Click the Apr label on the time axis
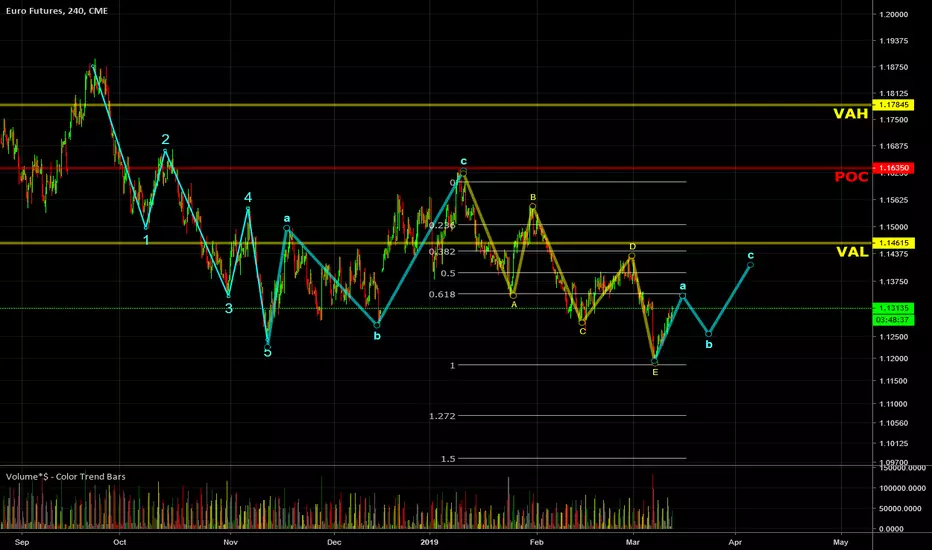The height and width of the screenshot is (550, 932). pyautogui.click(x=735, y=542)
